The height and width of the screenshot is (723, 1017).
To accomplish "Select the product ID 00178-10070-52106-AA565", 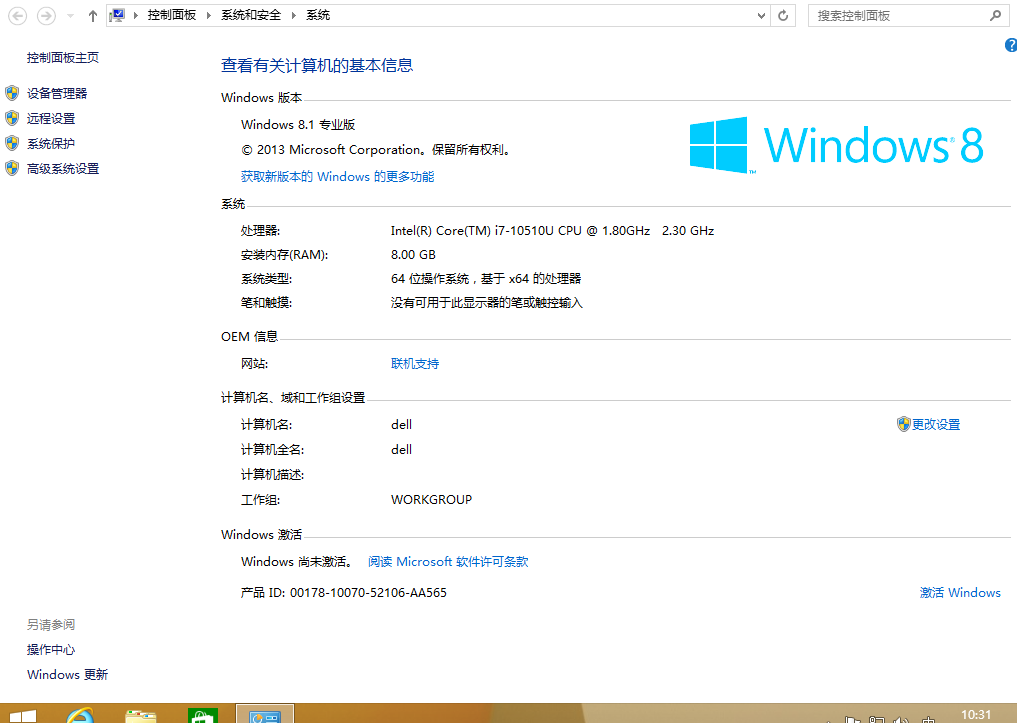I will [x=368, y=593].
